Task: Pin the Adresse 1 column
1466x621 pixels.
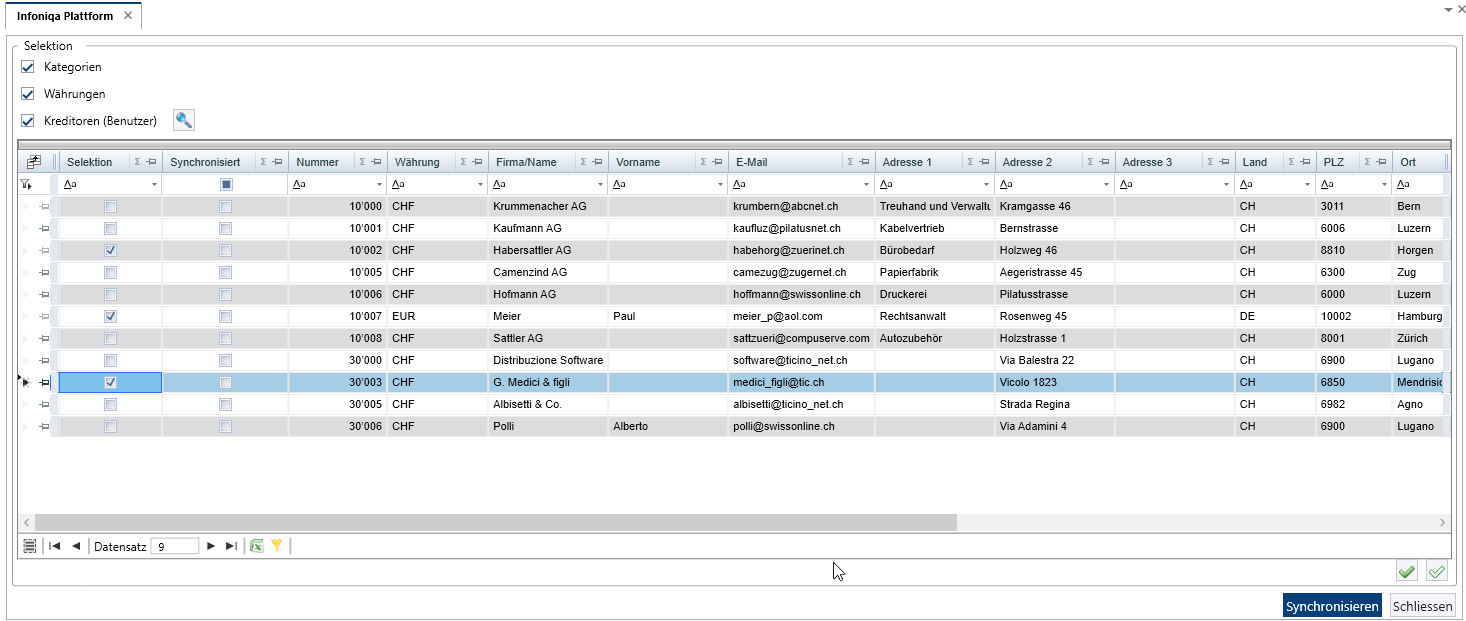Action: click(x=984, y=162)
